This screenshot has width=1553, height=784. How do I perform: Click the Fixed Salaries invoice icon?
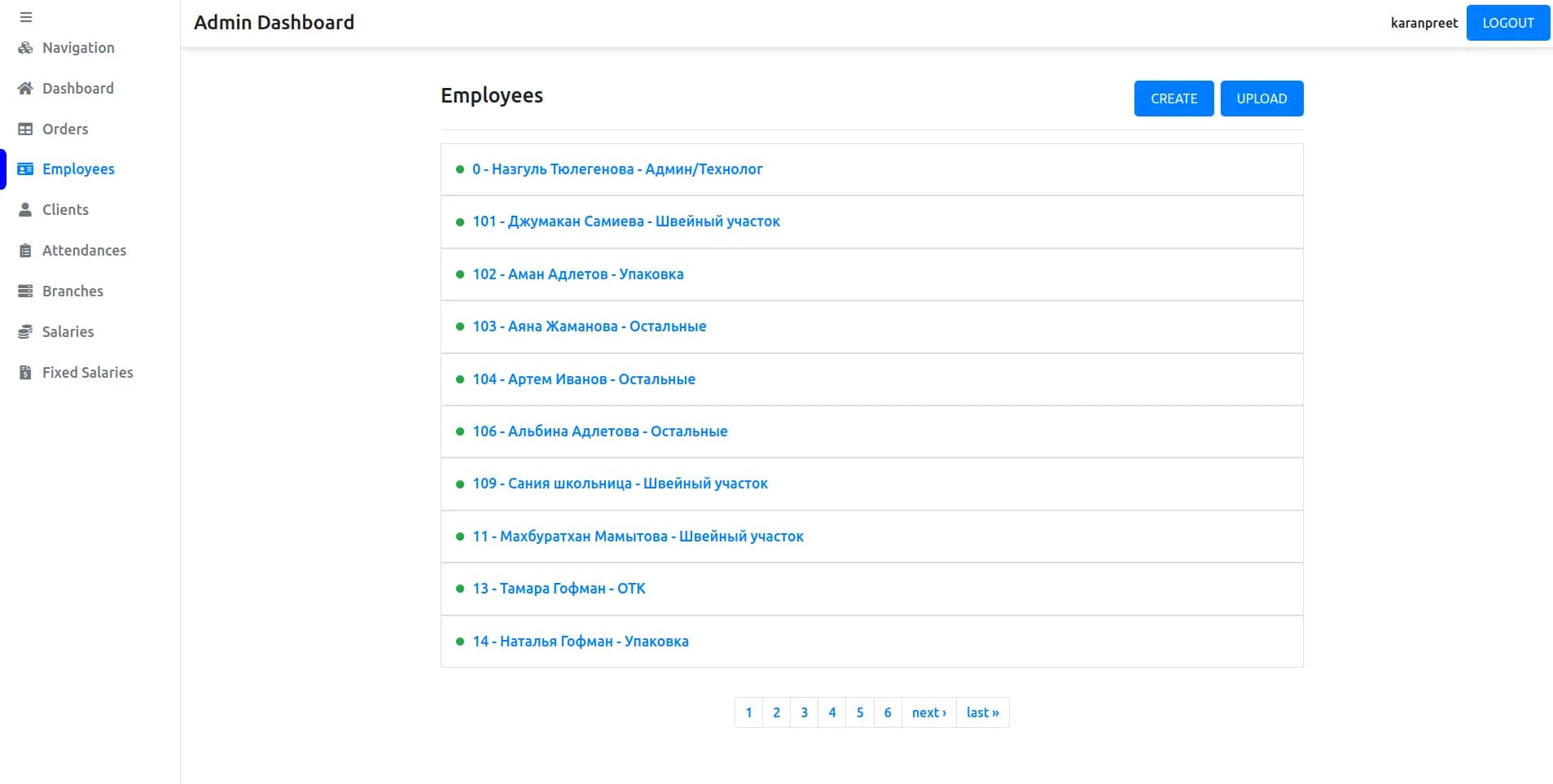(x=25, y=373)
